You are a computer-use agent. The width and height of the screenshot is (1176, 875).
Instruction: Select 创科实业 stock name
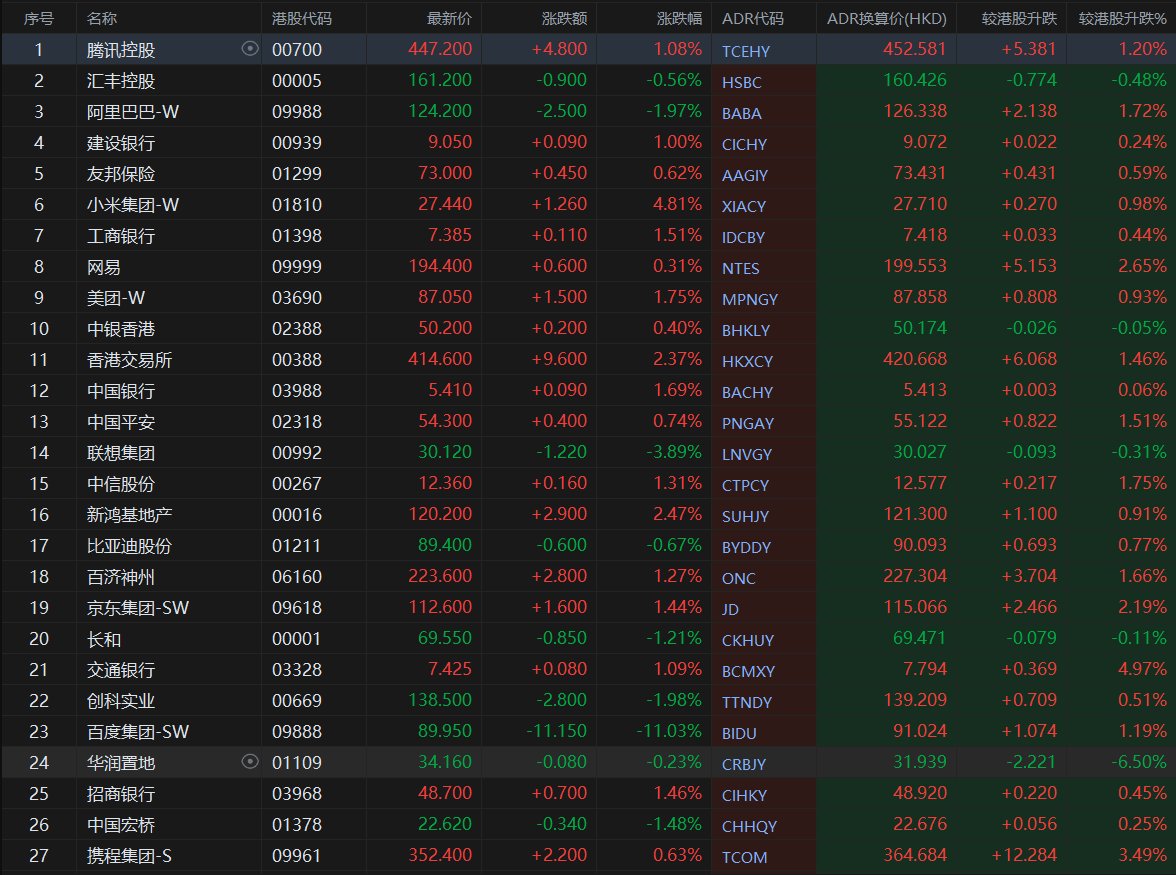pos(121,701)
